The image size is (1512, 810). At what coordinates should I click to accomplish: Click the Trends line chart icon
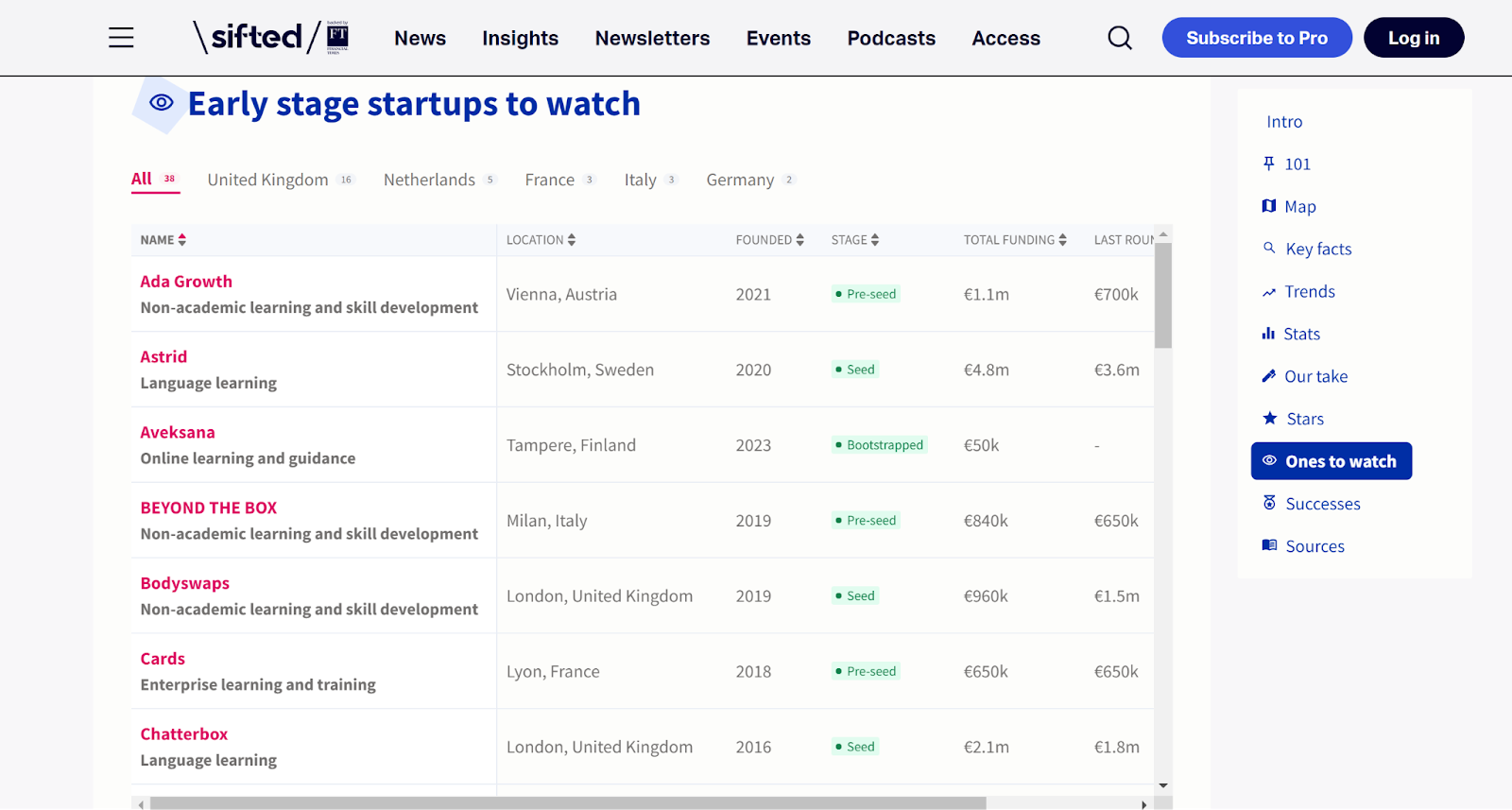point(1269,292)
